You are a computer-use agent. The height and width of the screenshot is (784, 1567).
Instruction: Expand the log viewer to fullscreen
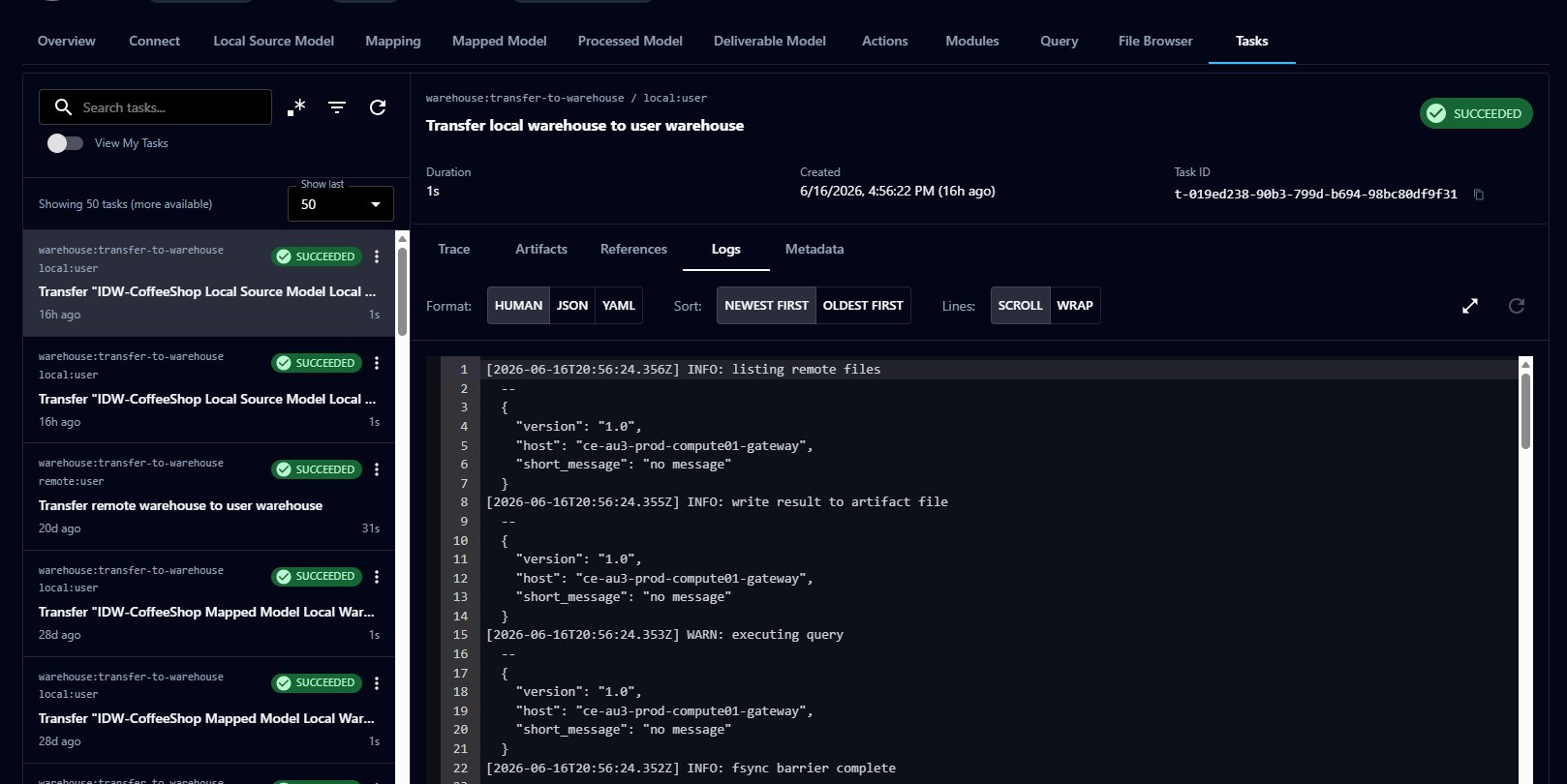pos(1470,306)
